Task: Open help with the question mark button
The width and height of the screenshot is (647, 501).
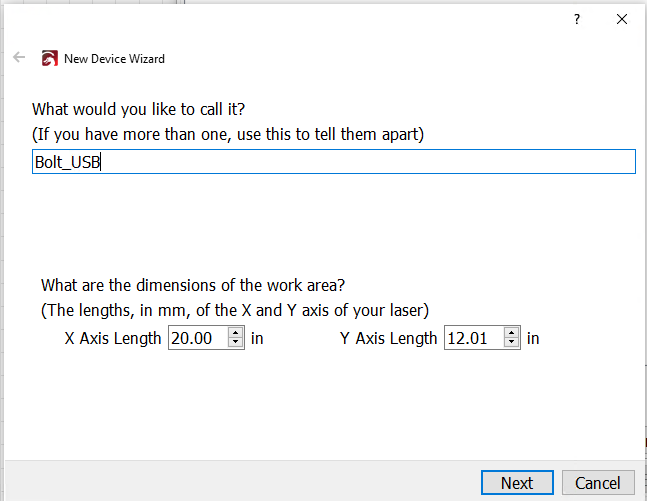Action: pos(577,19)
